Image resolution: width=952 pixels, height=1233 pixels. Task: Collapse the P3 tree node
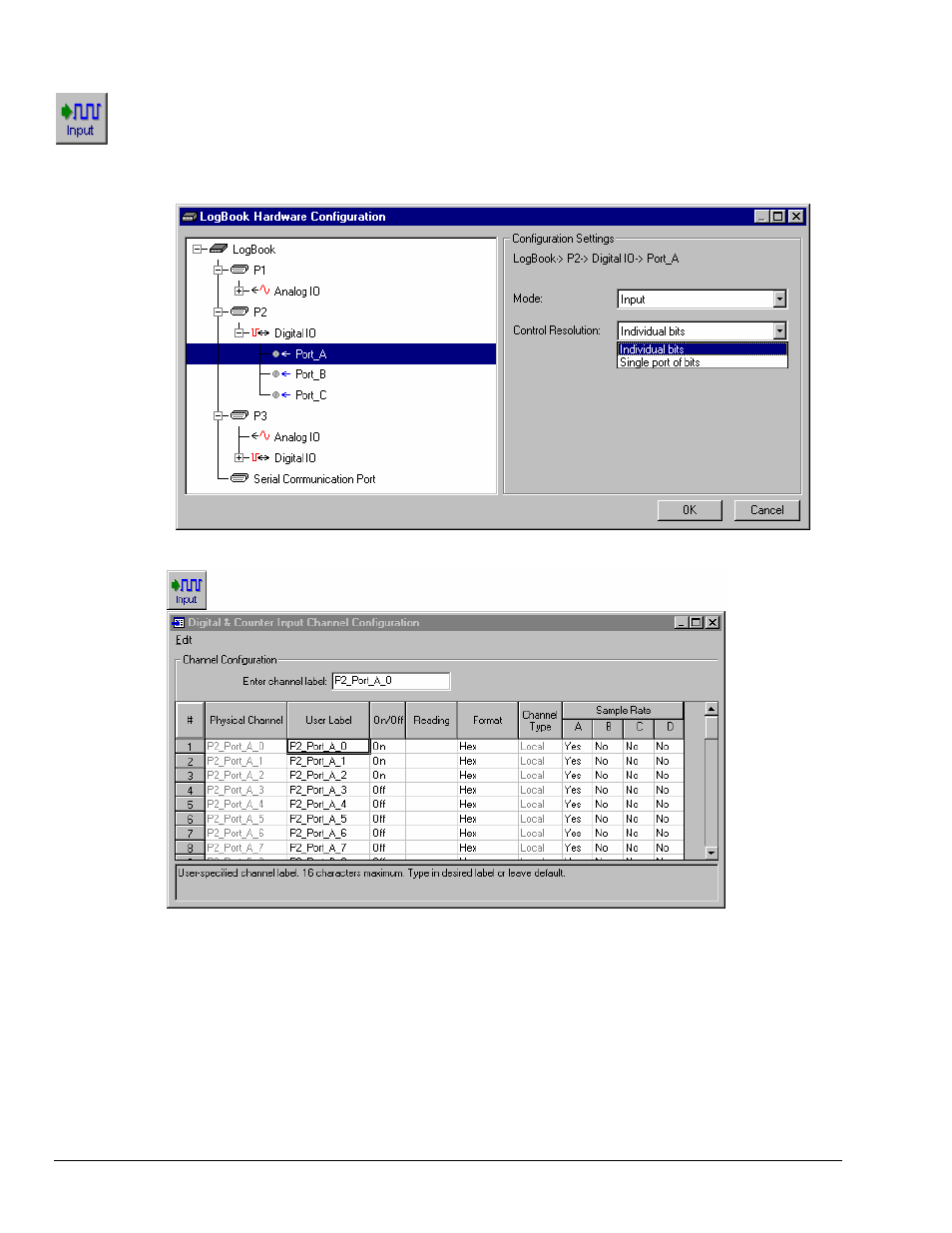click(x=219, y=415)
